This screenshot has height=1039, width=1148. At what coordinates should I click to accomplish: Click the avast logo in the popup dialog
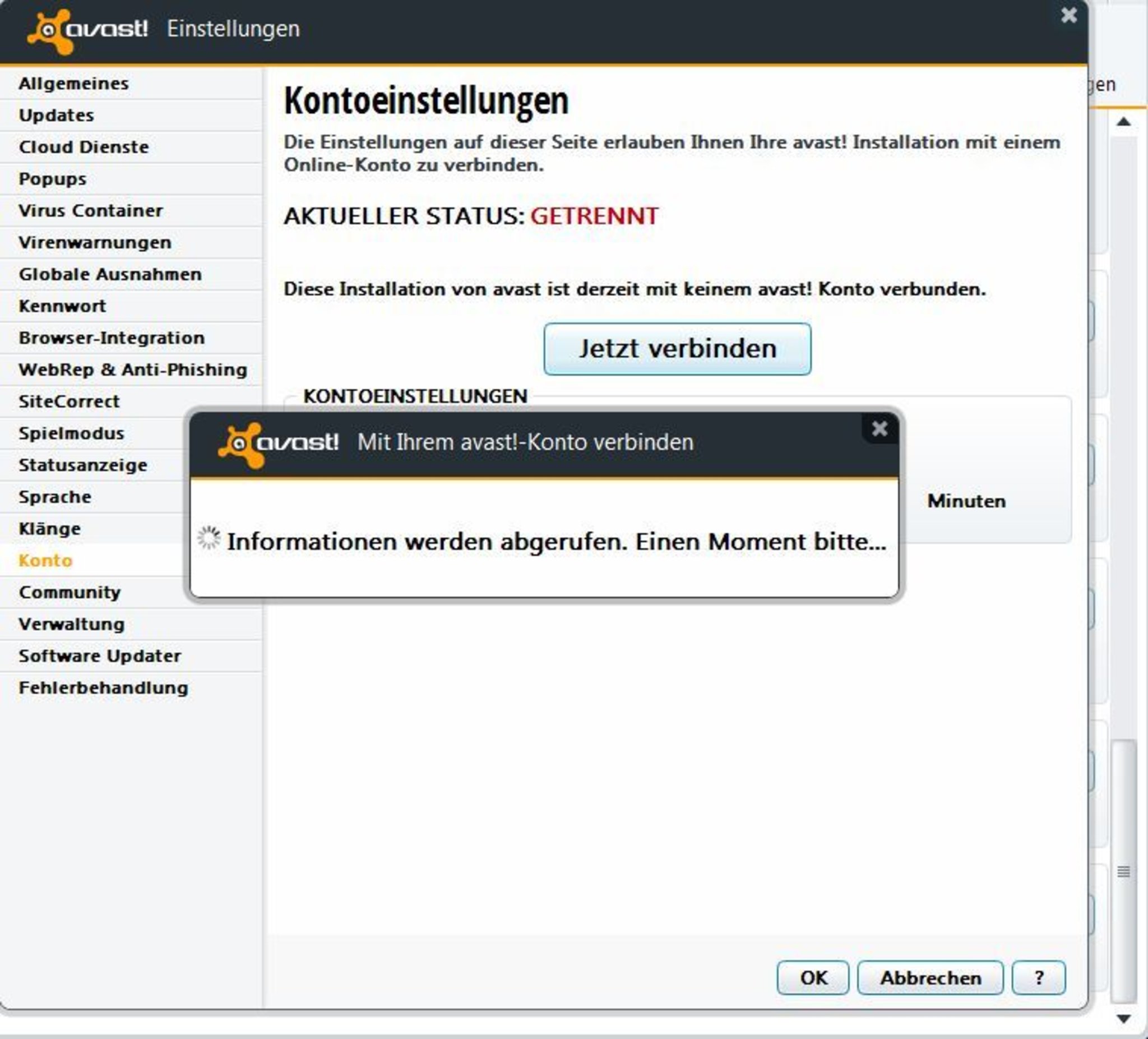tap(279, 444)
